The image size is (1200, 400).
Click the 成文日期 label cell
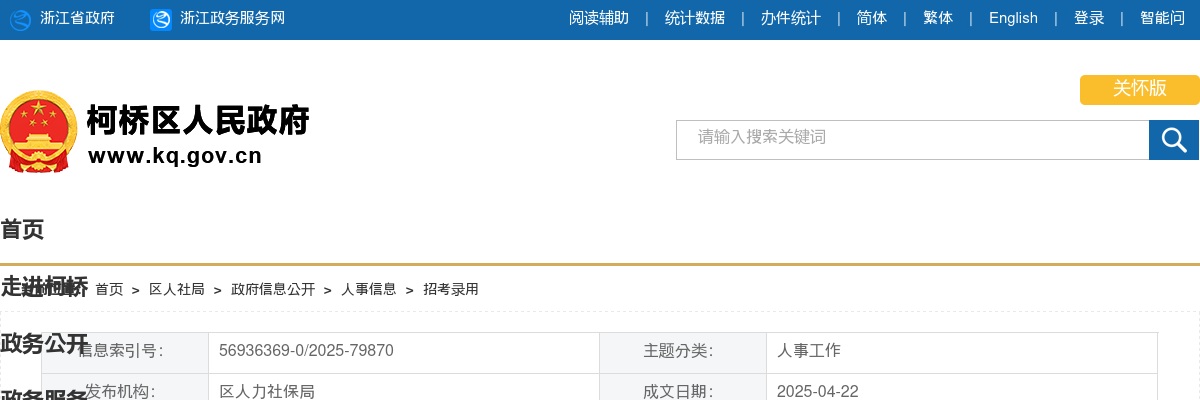point(683,387)
